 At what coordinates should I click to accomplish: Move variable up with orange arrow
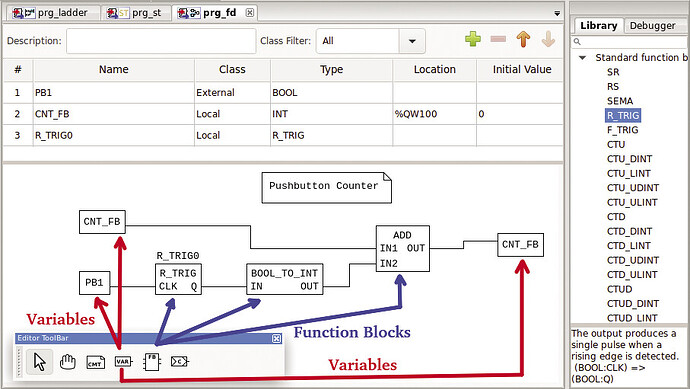coord(523,39)
